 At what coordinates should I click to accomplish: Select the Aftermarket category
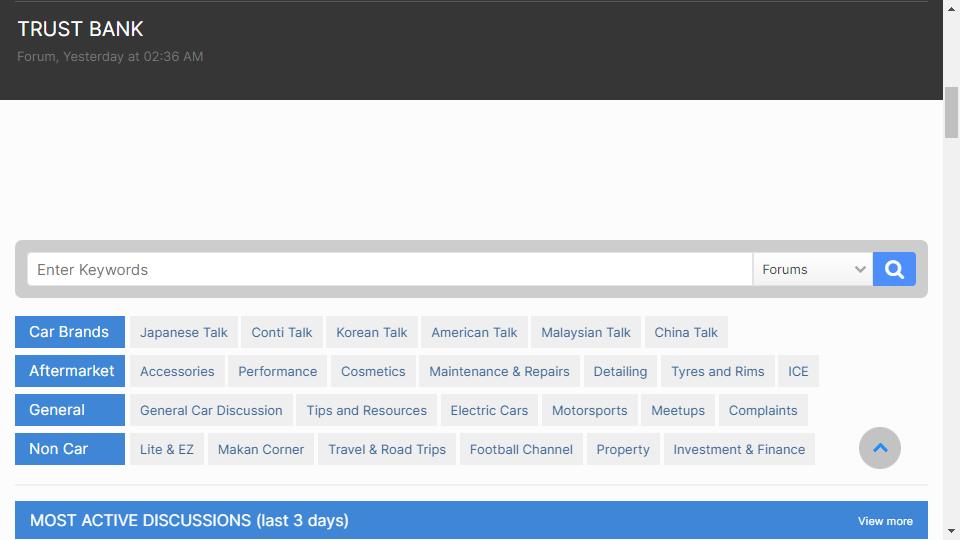click(x=70, y=371)
